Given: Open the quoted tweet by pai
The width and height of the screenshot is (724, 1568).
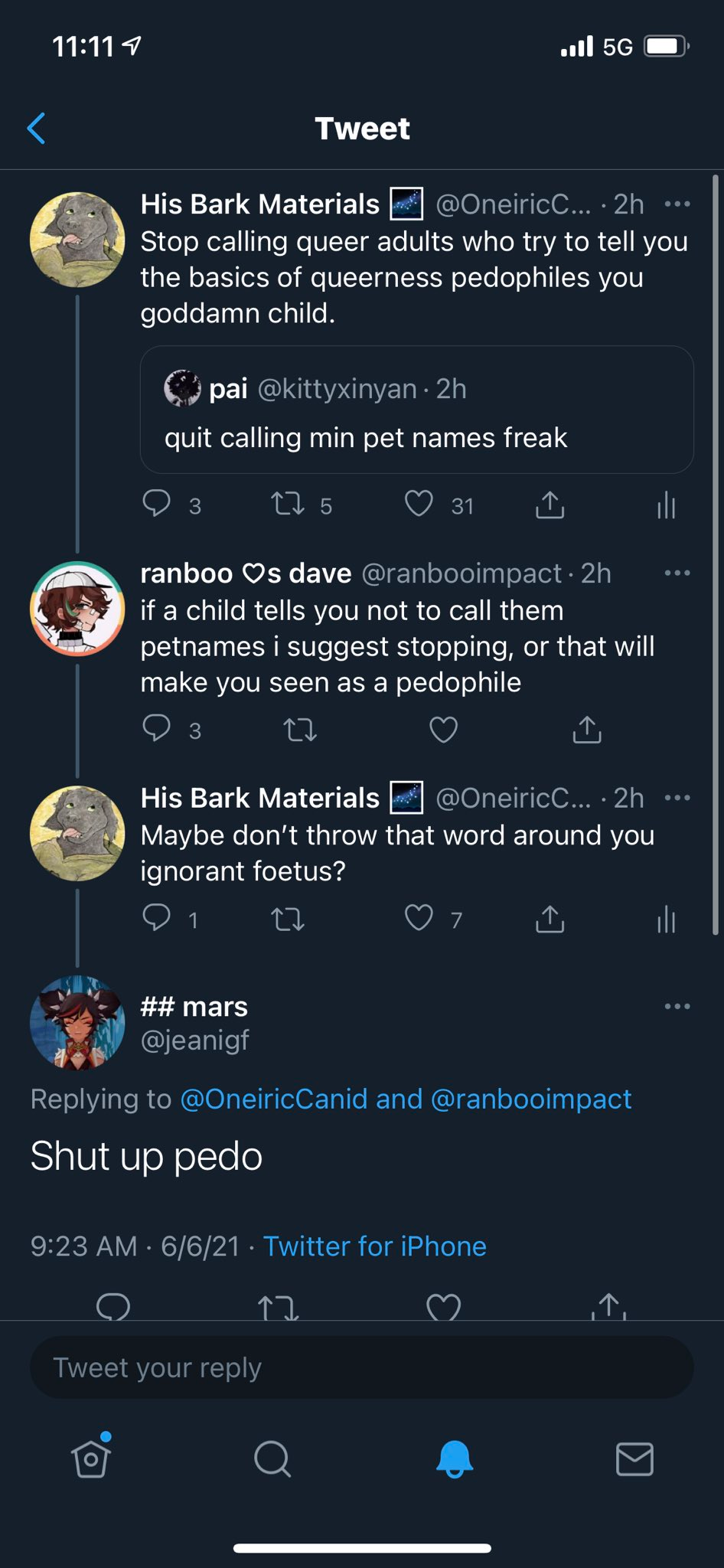Looking at the screenshot, I should [x=417, y=410].
